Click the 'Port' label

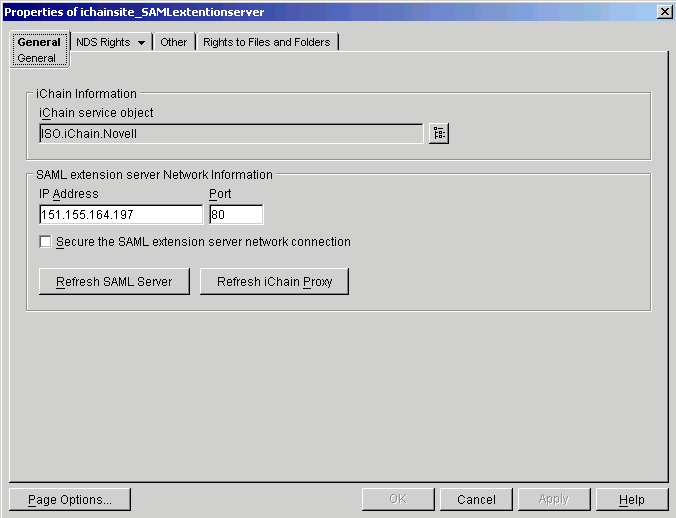pyautogui.click(x=220, y=194)
